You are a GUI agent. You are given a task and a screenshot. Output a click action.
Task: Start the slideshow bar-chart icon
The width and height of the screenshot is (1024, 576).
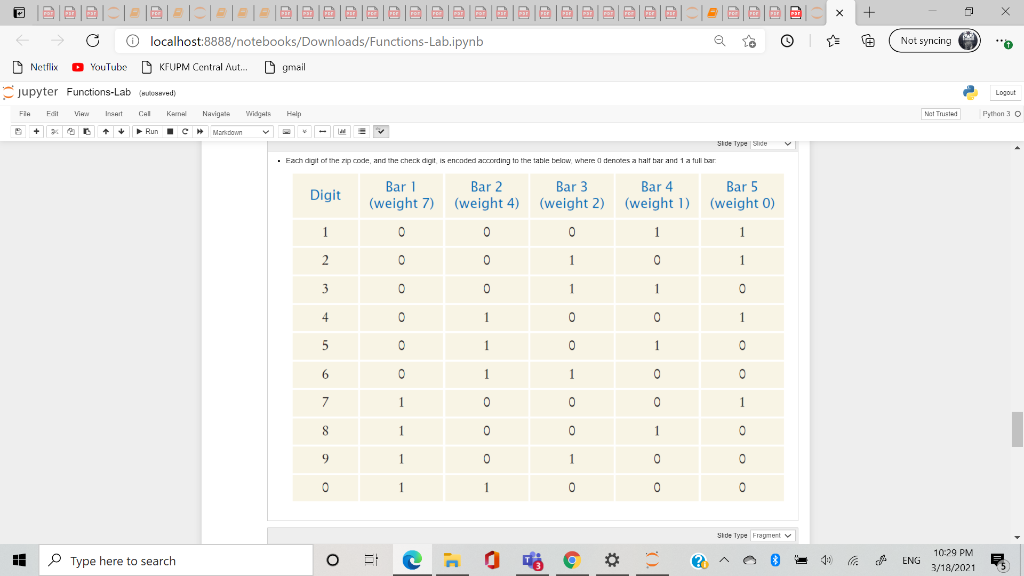coord(342,131)
